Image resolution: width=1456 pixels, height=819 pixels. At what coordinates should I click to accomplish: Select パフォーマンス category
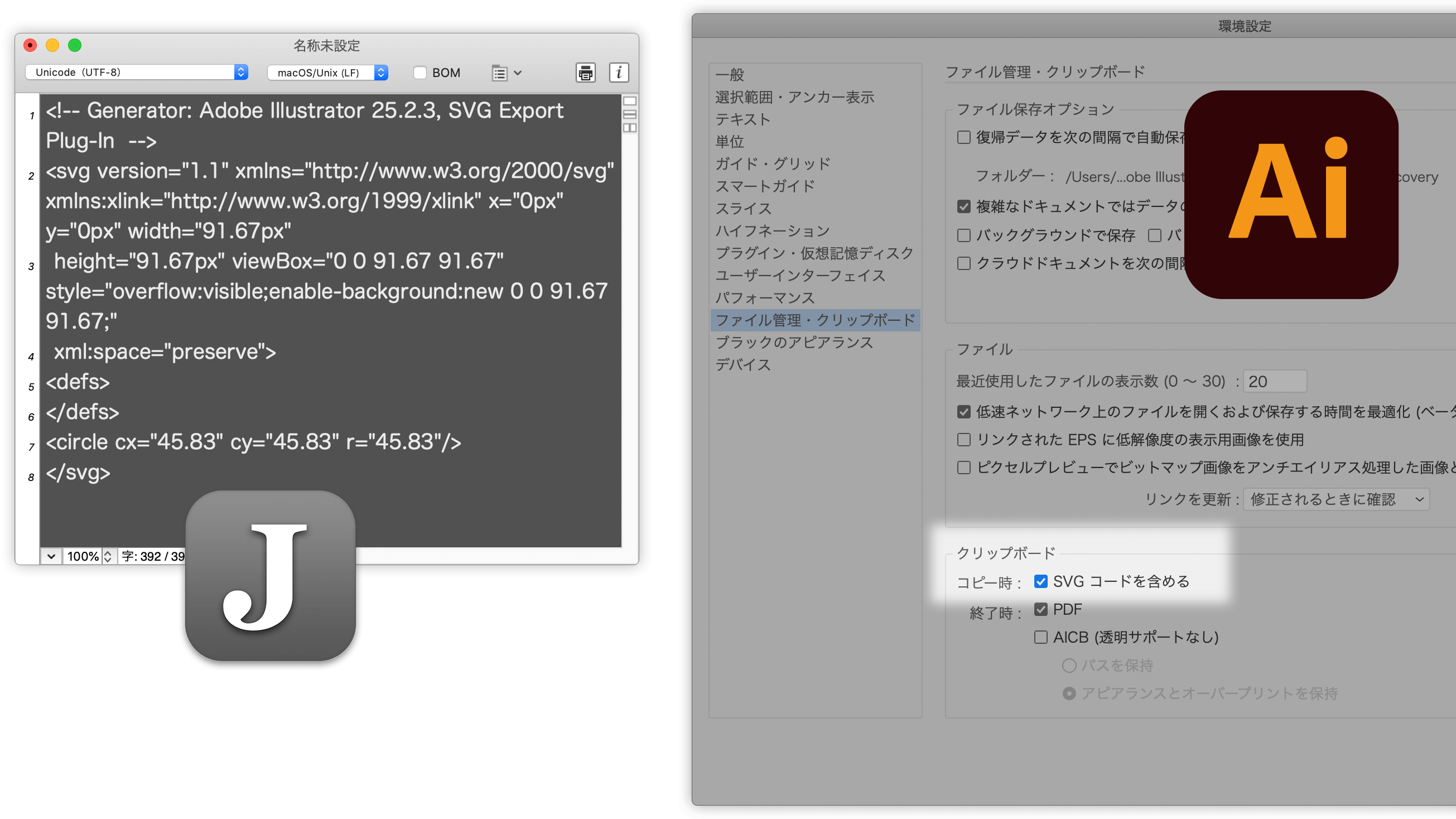tap(765, 298)
